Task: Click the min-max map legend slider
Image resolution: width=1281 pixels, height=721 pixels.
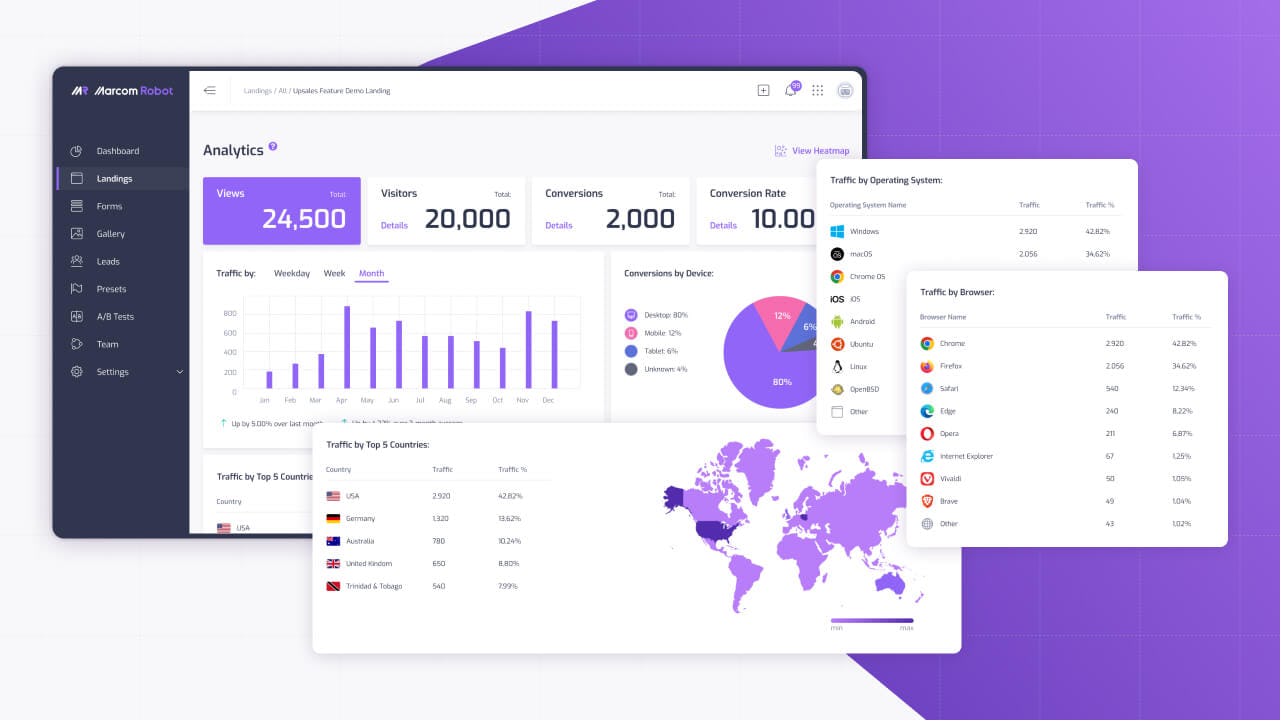Action: pos(870,619)
